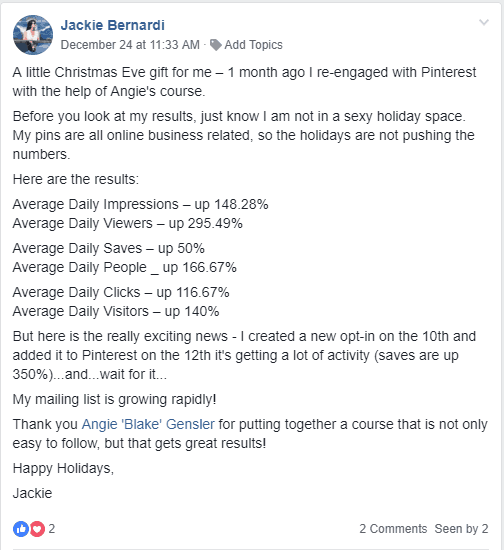Screen dimensions: 504x550
Task: Click the 'Happy Holidays,' closing line
Action: pyautogui.click(x=63, y=469)
